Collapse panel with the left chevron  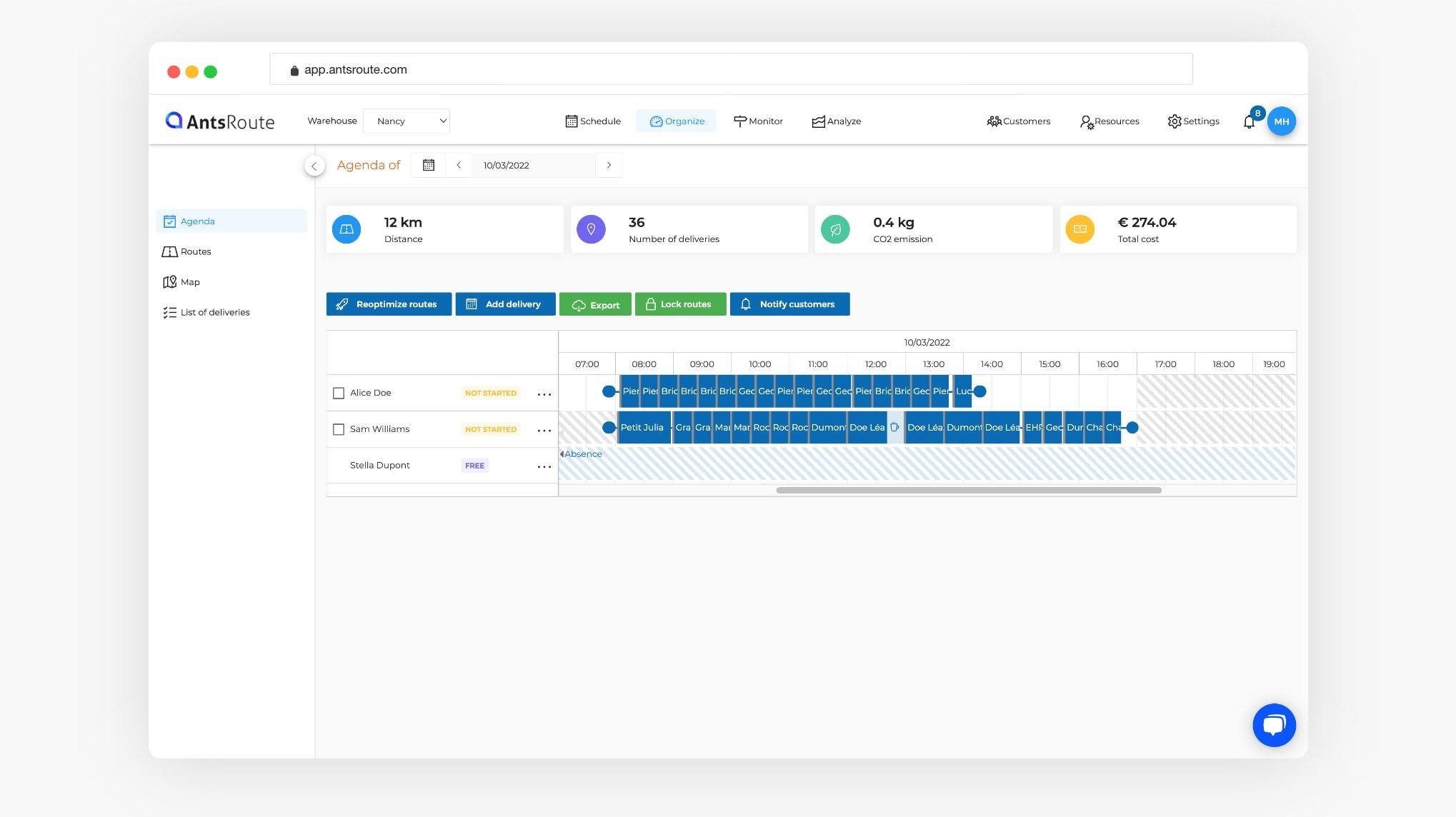click(x=314, y=165)
